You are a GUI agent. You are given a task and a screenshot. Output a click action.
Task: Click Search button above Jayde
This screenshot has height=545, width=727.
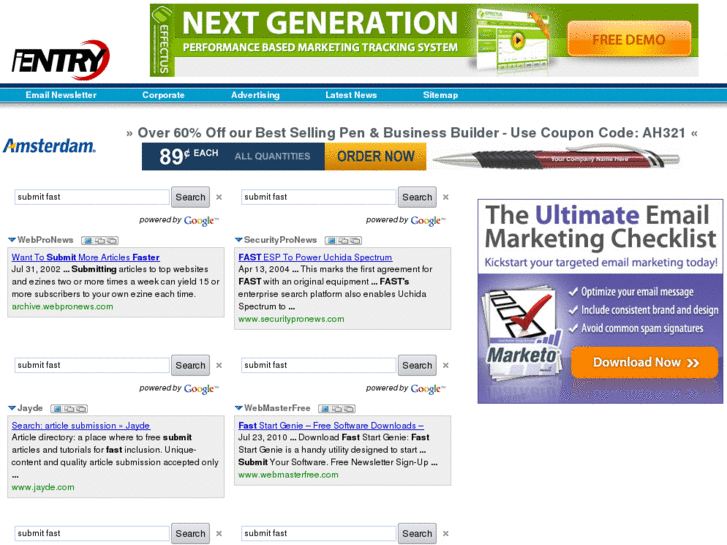(191, 365)
